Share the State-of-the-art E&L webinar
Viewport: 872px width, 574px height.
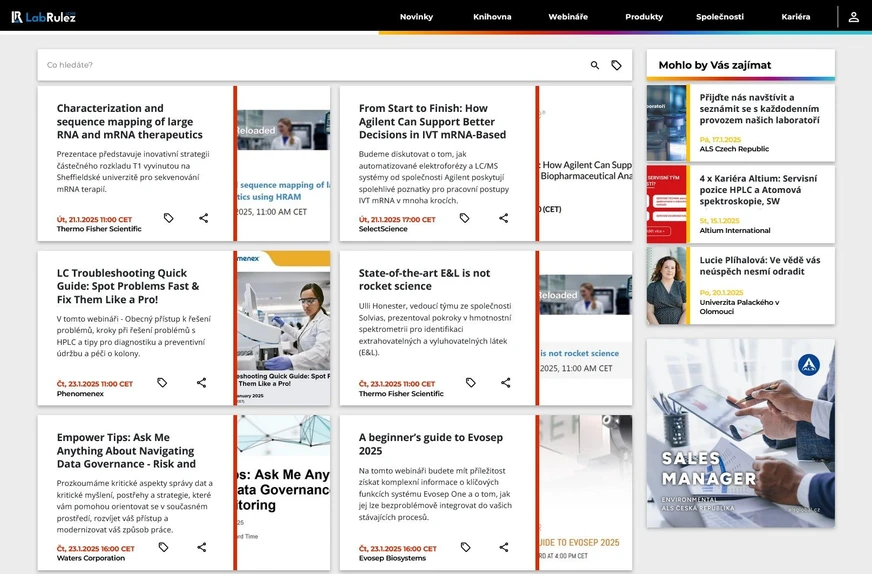tap(506, 383)
